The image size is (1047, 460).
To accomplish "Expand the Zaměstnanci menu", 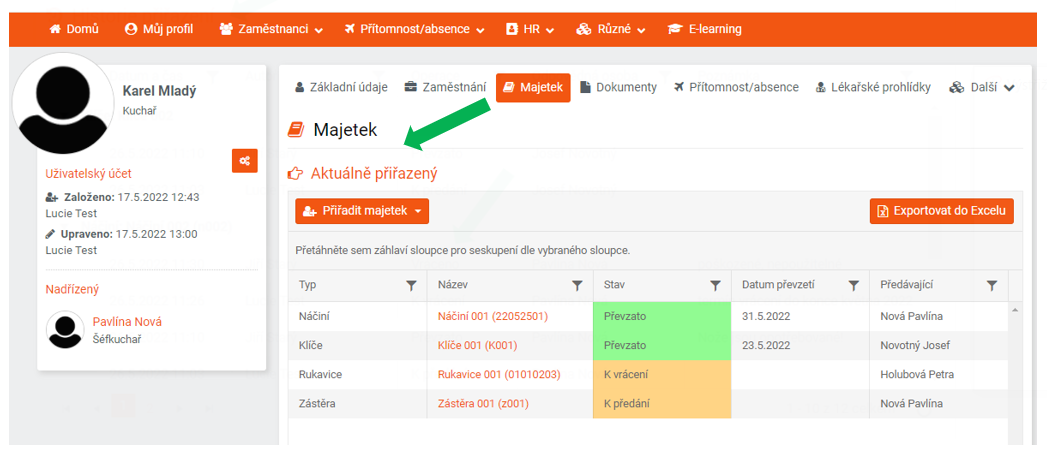I will 272,29.
